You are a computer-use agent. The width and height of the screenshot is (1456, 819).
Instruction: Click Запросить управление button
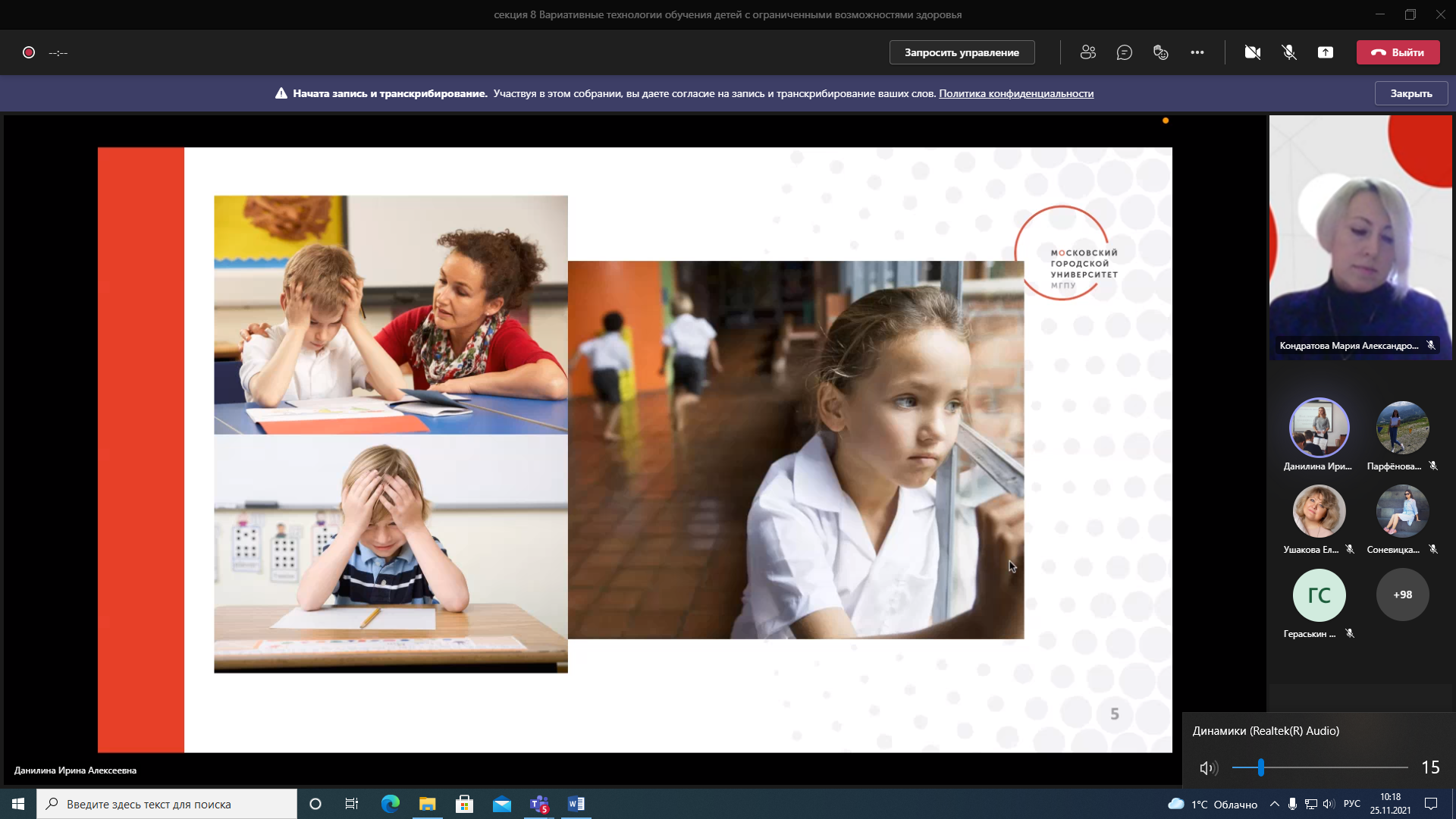point(962,52)
